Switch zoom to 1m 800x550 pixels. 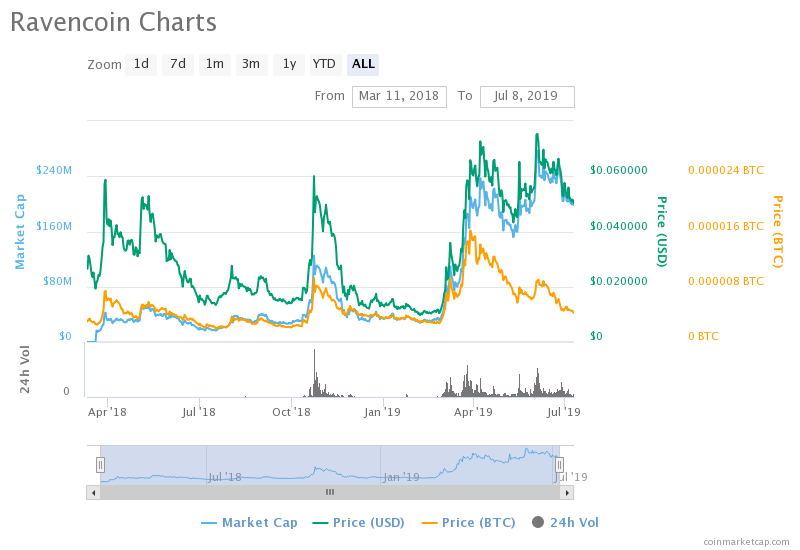point(214,64)
